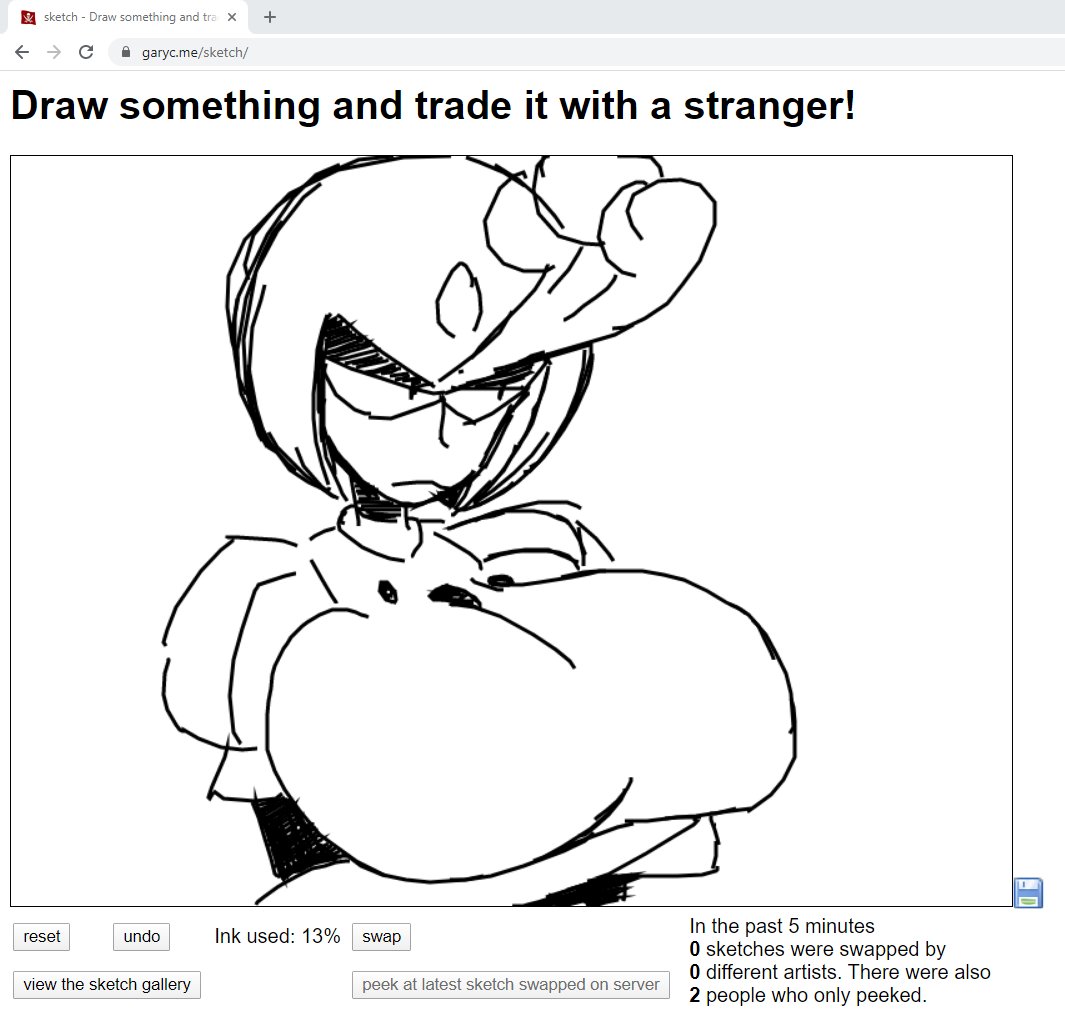Open a new browser tab with plus

270,17
